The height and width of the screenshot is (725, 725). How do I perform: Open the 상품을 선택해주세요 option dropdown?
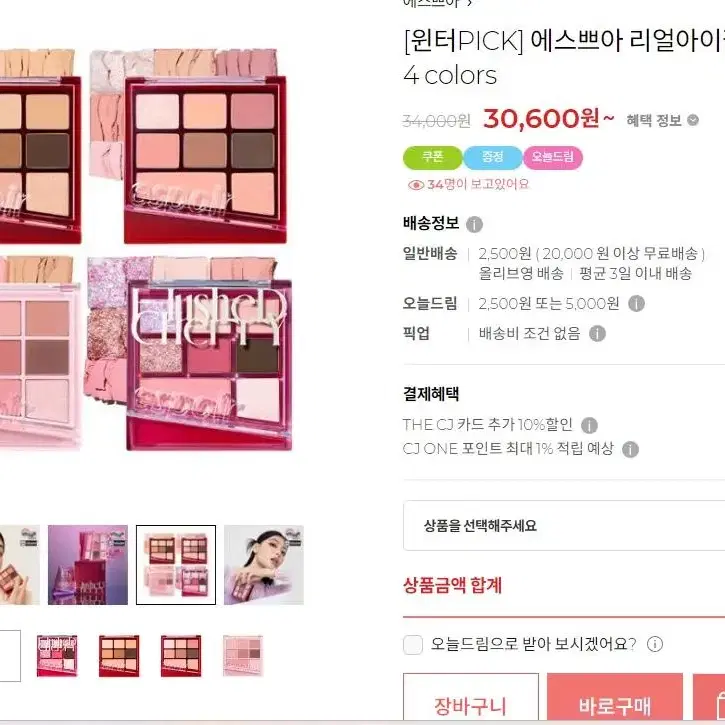[x=564, y=526]
